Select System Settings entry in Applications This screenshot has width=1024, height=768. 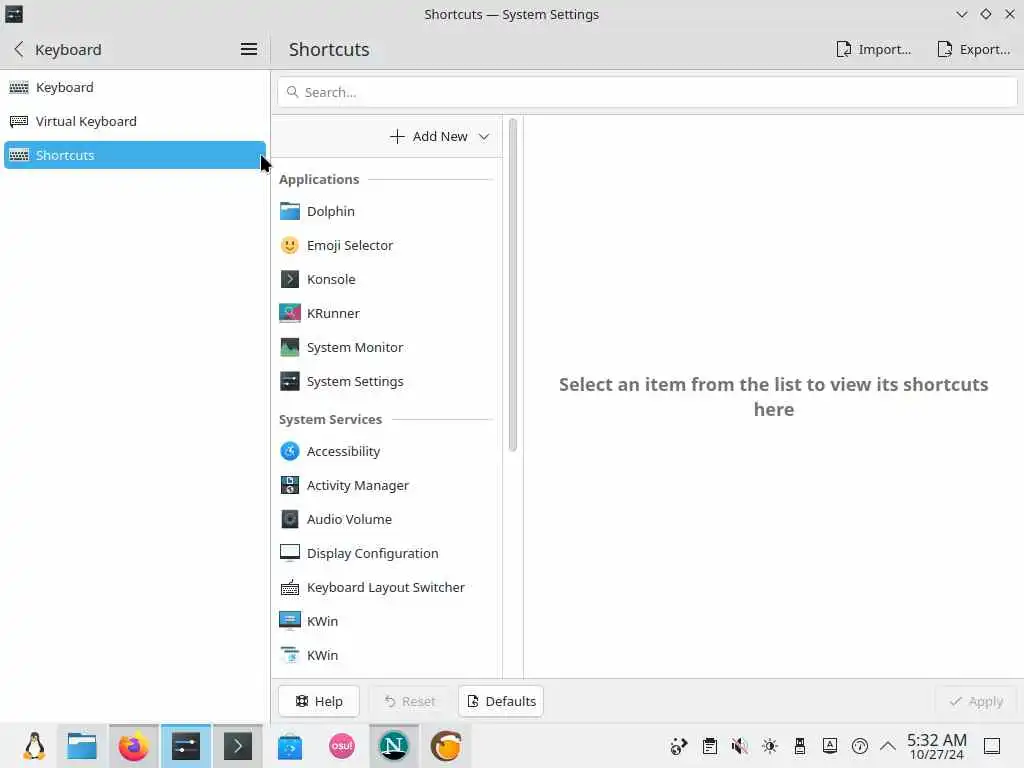387,381
